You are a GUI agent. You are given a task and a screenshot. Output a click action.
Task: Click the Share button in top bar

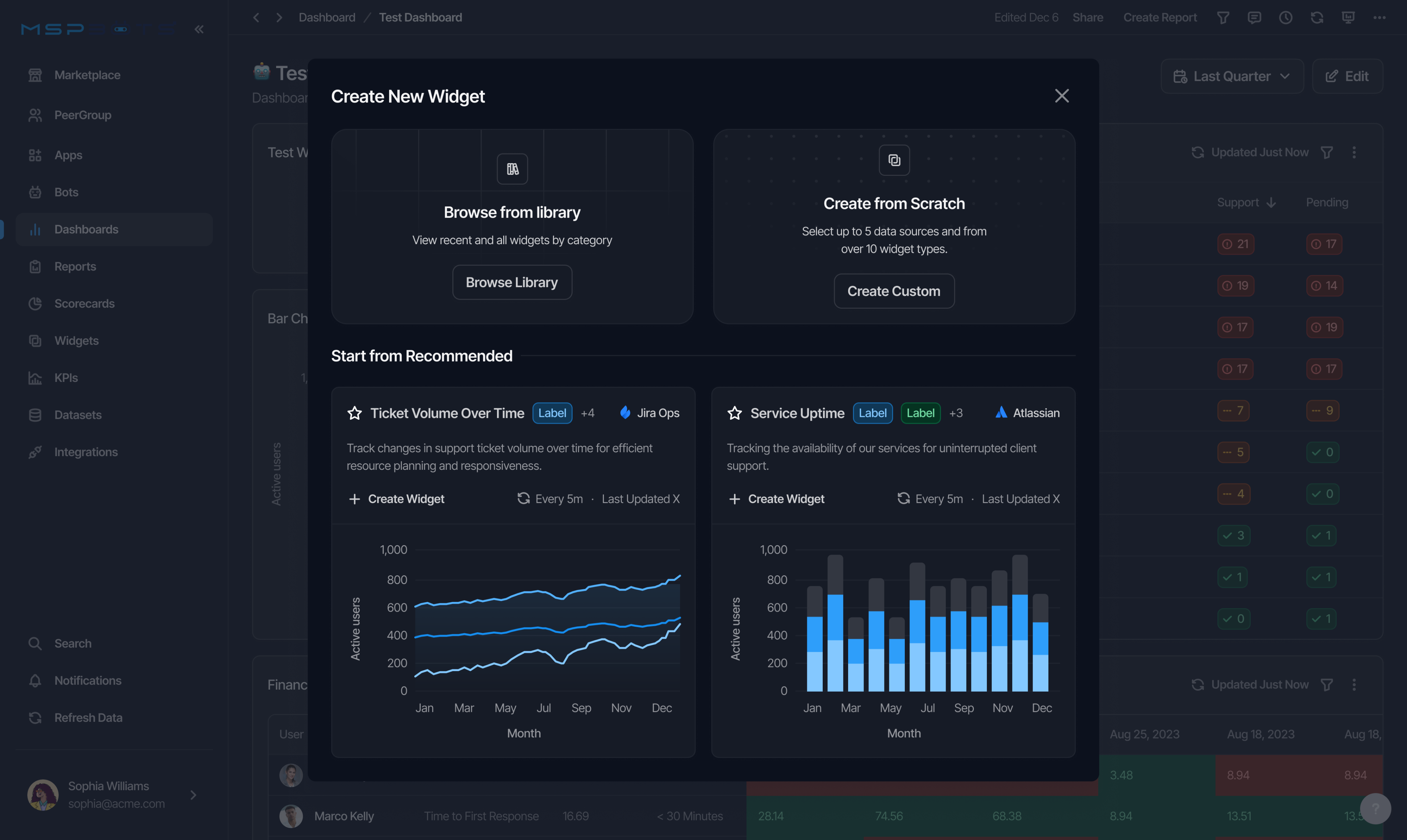pos(1087,18)
